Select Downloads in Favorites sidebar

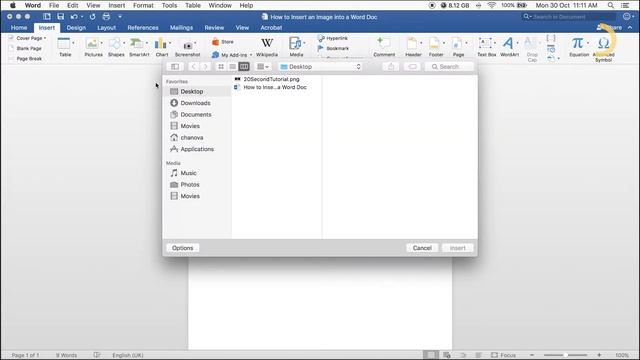pyautogui.click(x=196, y=103)
